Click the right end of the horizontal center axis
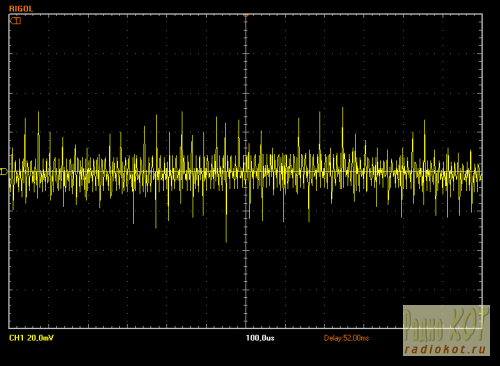Image resolution: width=500 pixels, height=366 pixels. point(481,172)
